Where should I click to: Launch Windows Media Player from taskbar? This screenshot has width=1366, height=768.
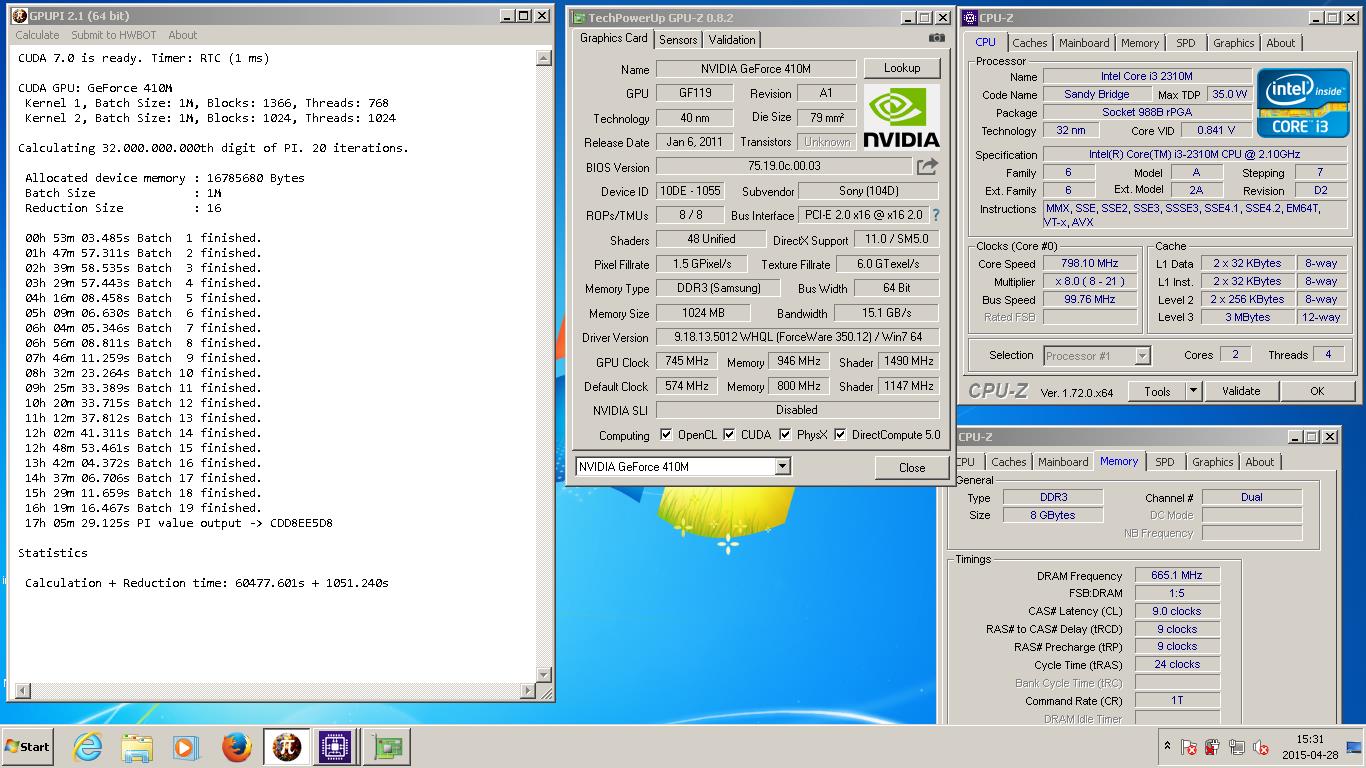[186, 746]
